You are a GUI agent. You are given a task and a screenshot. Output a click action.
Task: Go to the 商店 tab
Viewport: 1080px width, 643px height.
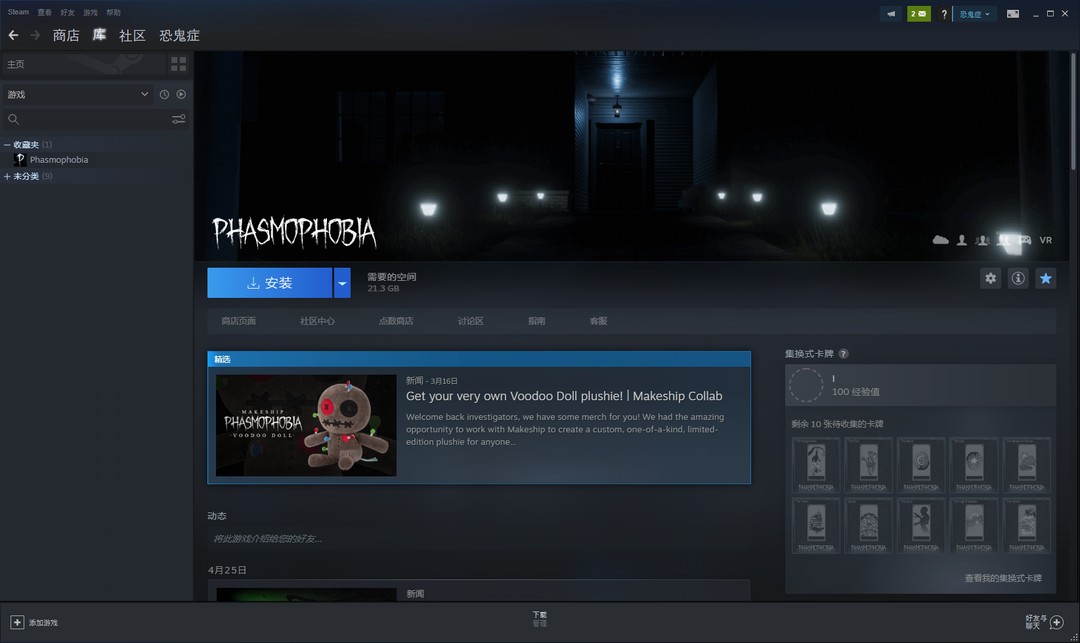(66, 35)
